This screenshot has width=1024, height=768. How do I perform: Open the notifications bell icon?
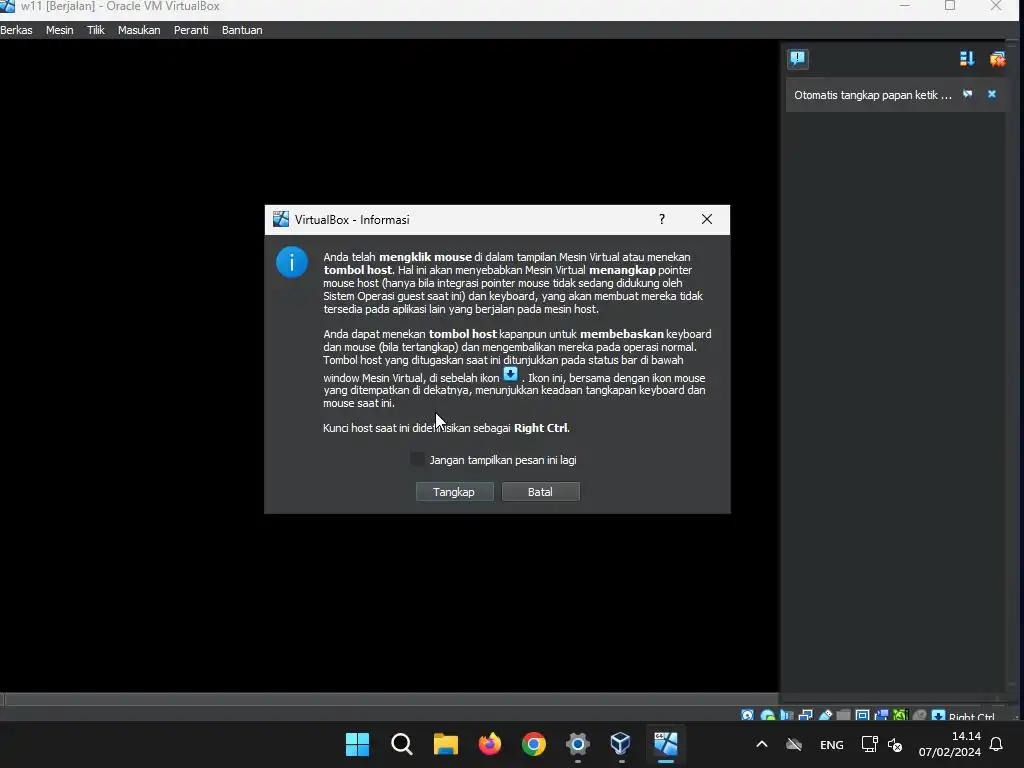[996, 744]
